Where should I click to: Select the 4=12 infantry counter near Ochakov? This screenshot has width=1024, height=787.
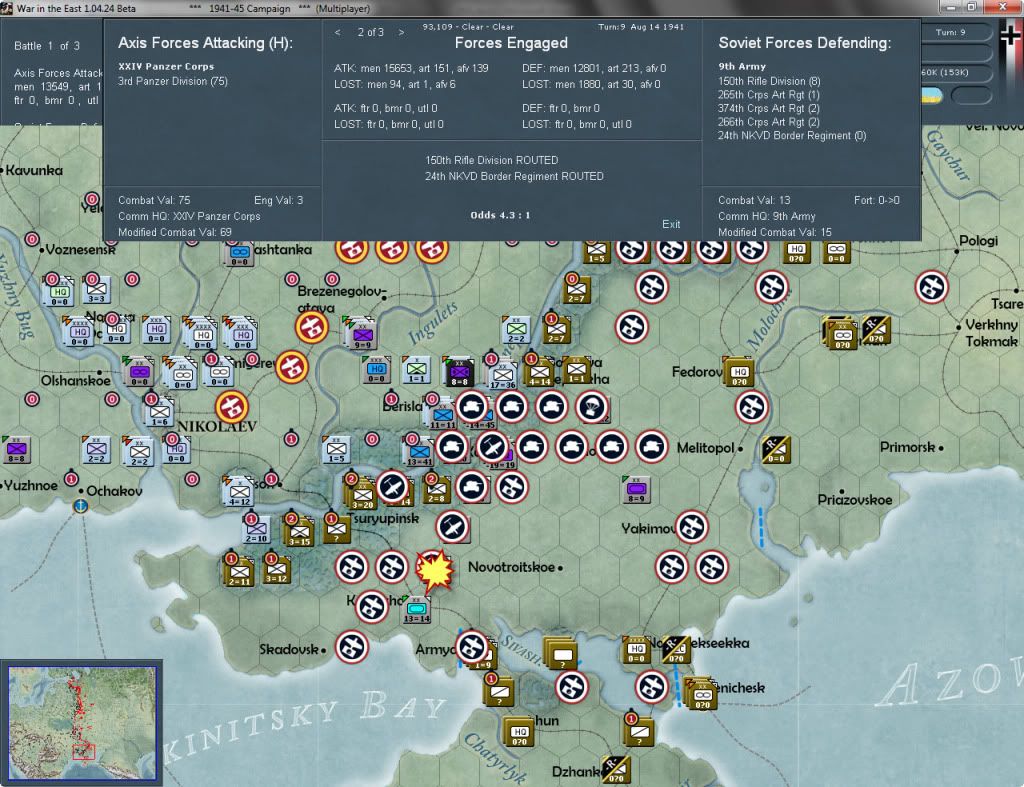[239, 492]
